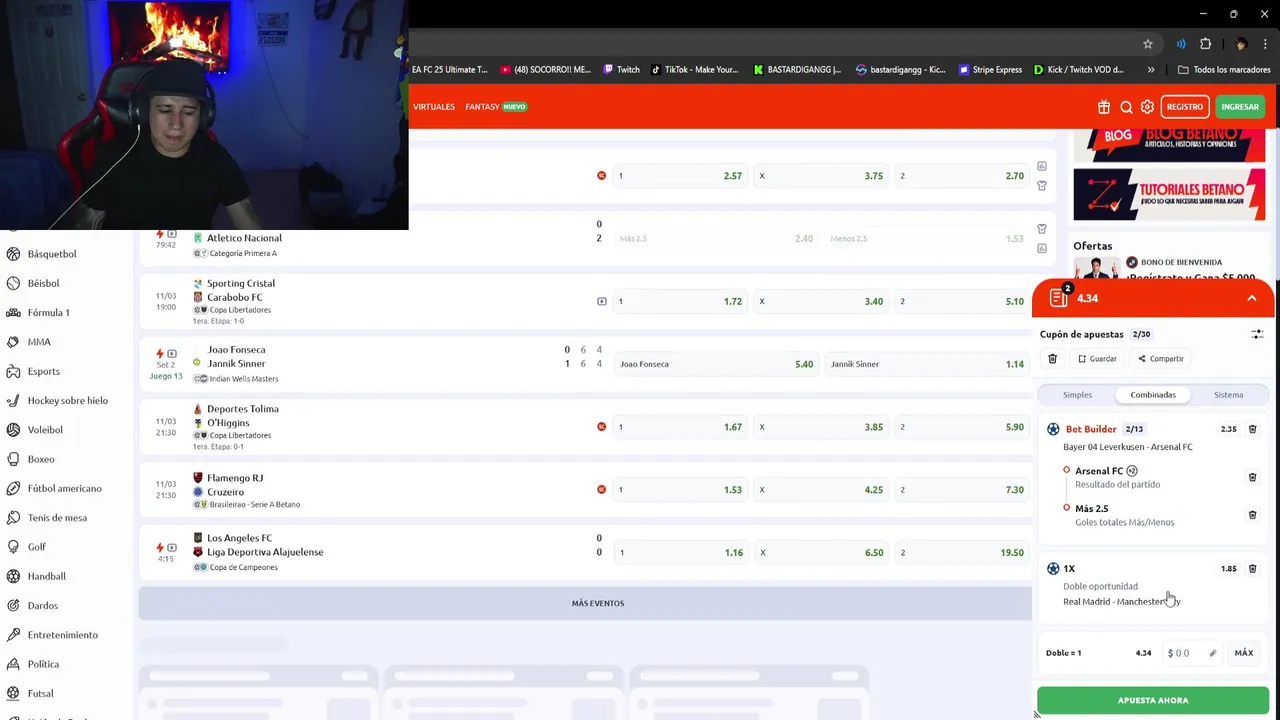Select odds 1.72 for Sporting Cristal win
Viewport: 1280px width, 720px height.
pos(681,301)
